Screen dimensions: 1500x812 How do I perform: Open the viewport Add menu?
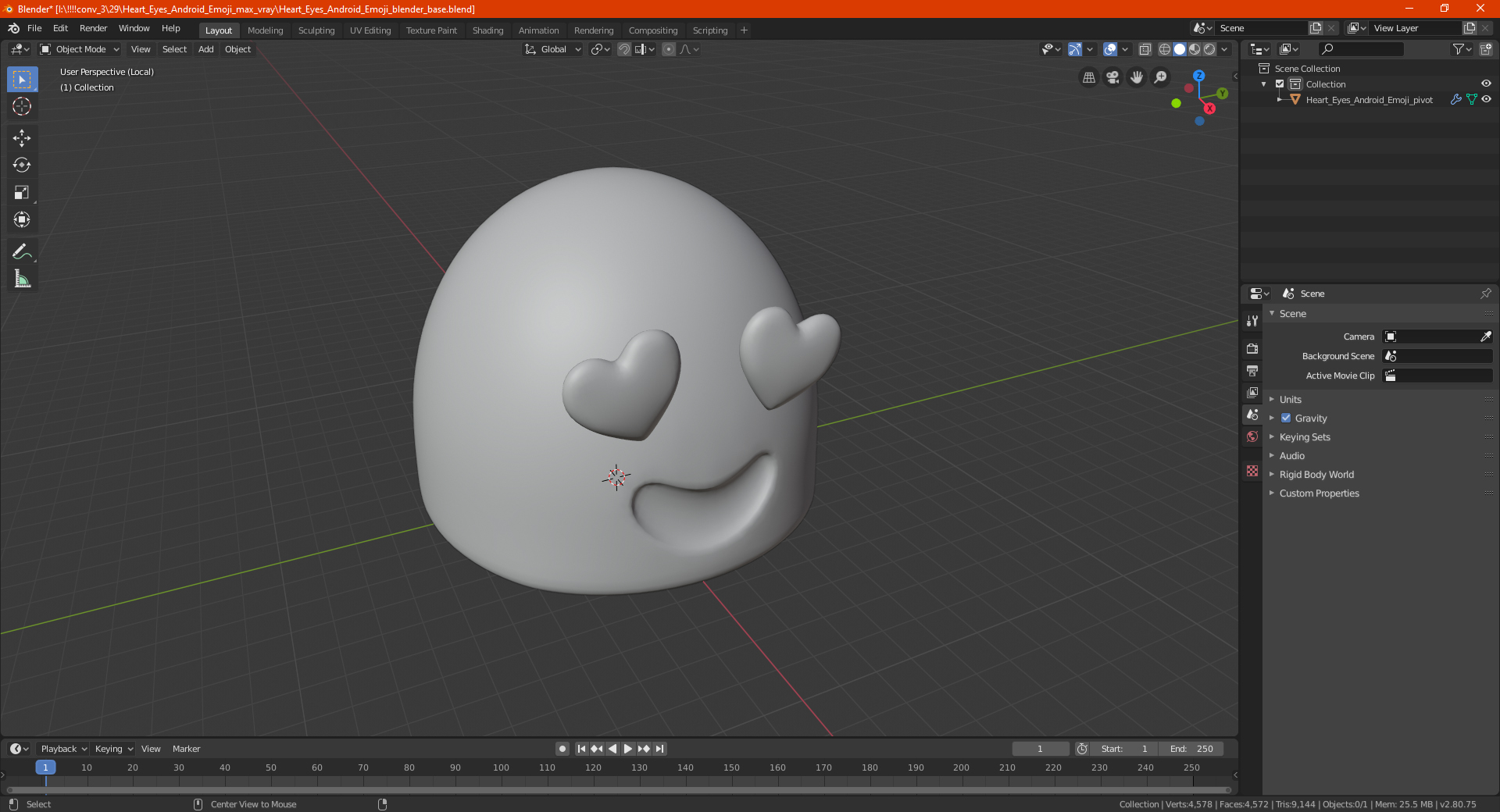205,49
